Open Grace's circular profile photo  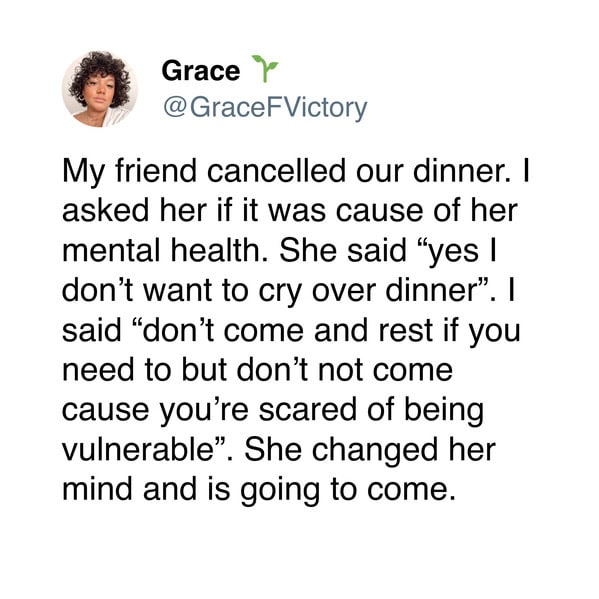click(100, 89)
